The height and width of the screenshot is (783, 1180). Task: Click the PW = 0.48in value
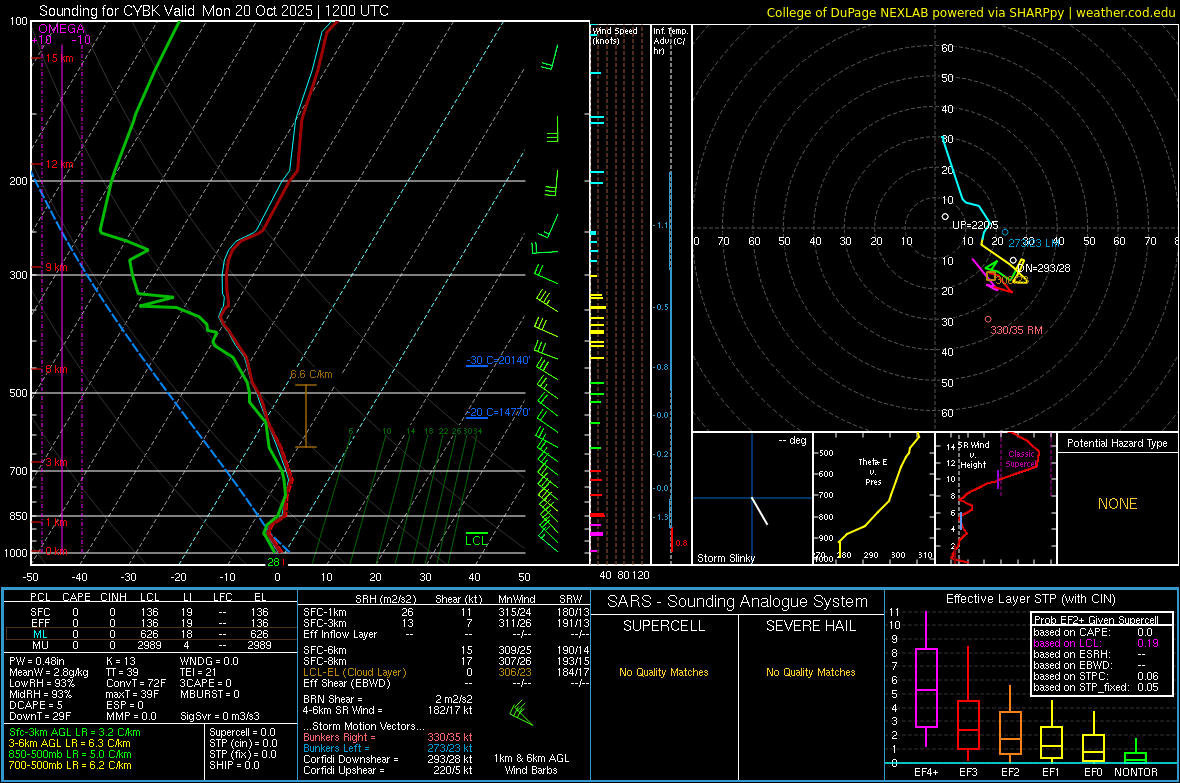click(x=37, y=661)
